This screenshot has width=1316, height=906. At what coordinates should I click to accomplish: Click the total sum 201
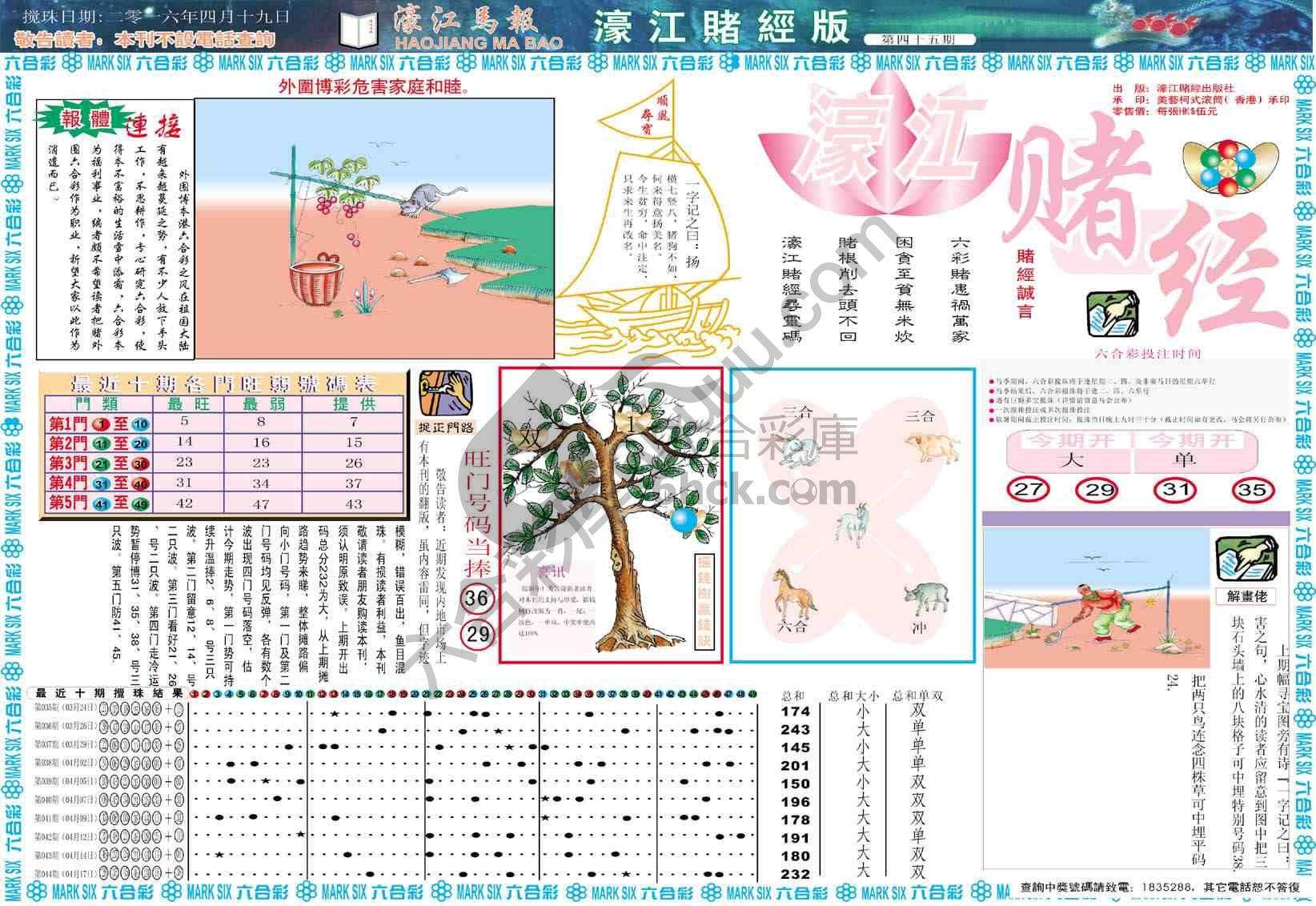click(x=796, y=766)
